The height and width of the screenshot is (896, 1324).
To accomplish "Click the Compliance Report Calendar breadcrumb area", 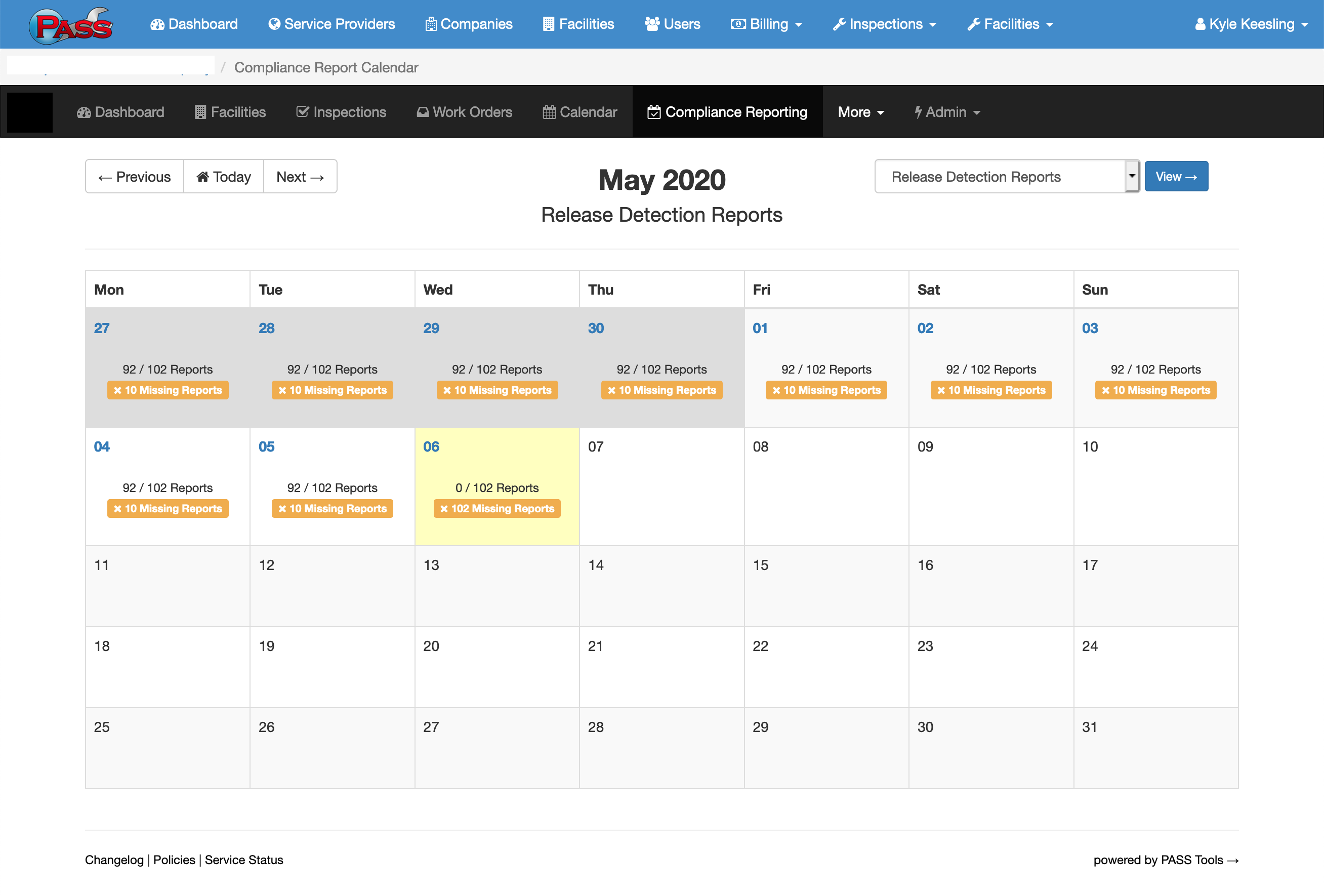I will (326, 67).
